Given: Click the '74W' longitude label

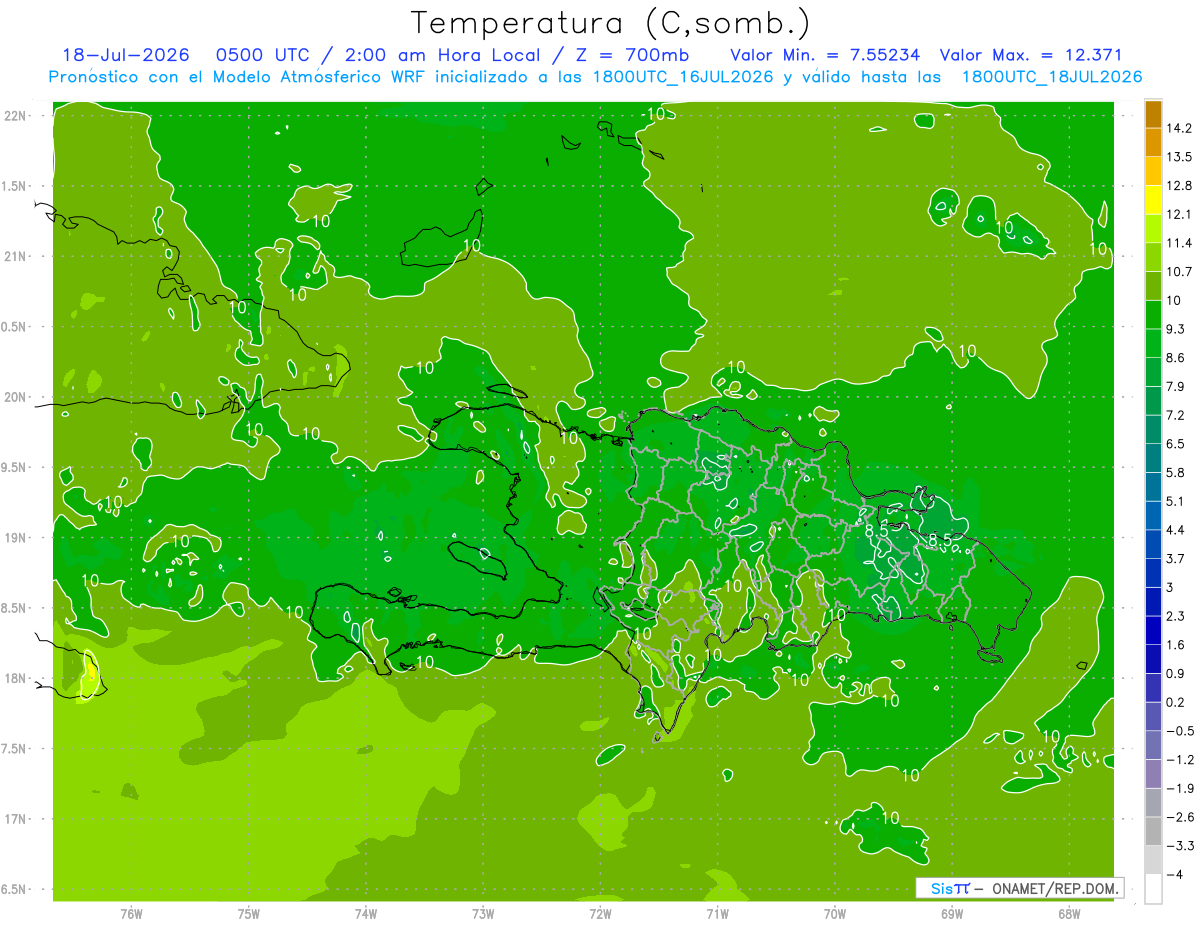Looking at the screenshot, I should coord(365,914).
